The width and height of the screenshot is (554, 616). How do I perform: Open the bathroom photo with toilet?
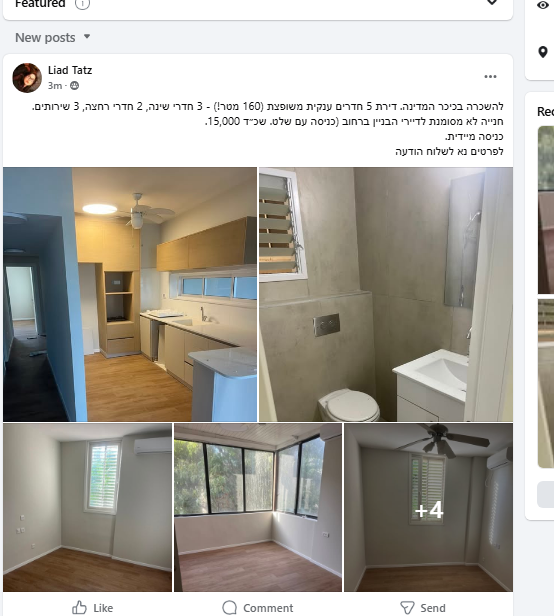click(x=386, y=294)
